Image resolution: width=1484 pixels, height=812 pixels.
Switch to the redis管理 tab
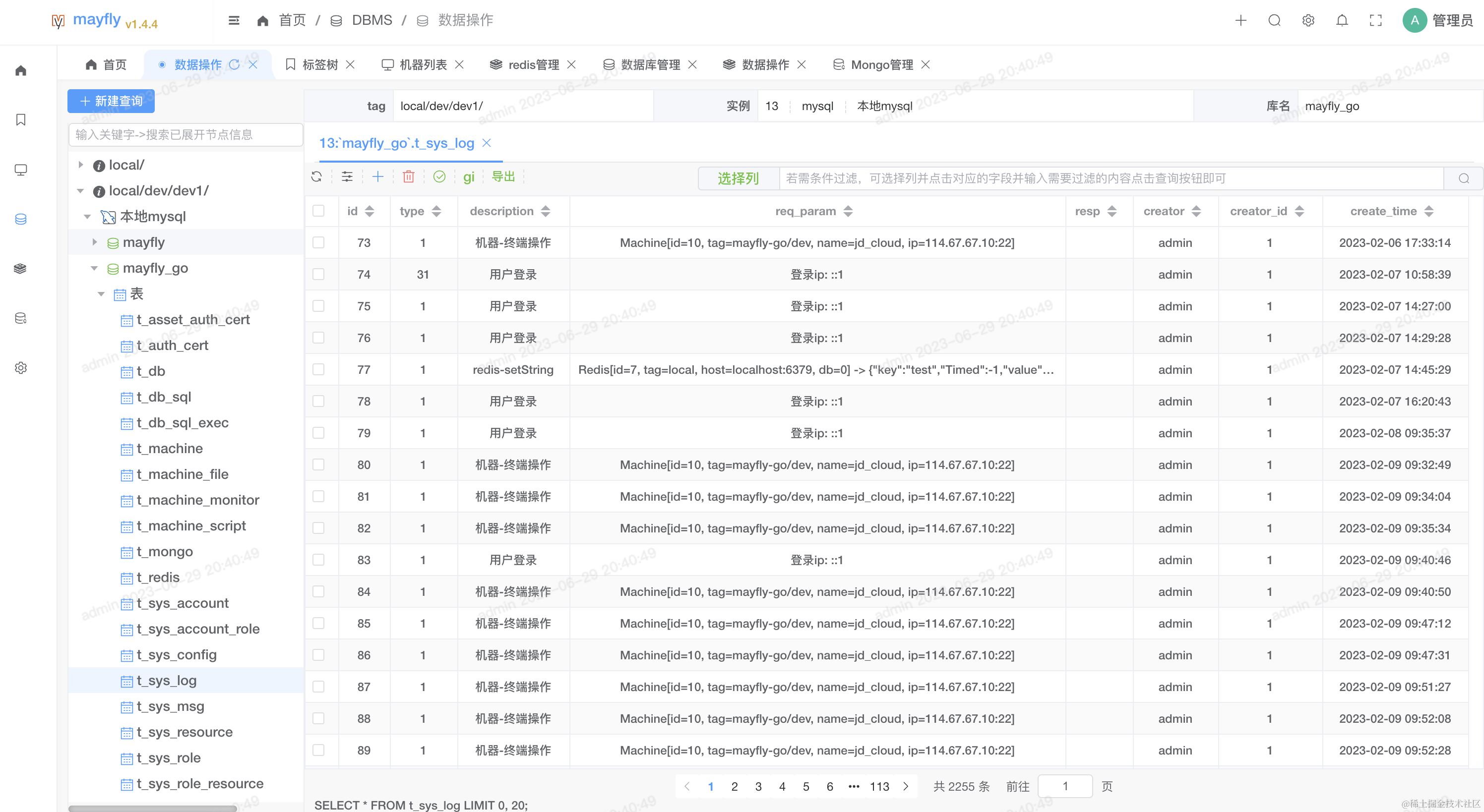pyautogui.click(x=534, y=64)
